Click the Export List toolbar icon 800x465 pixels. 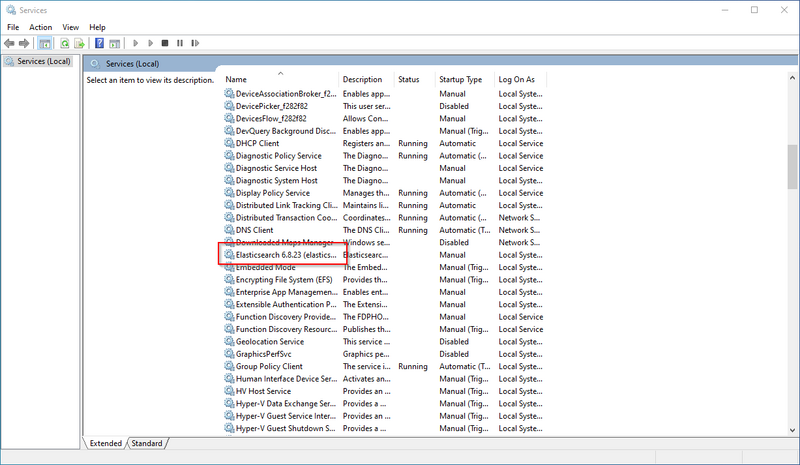(79, 43)
